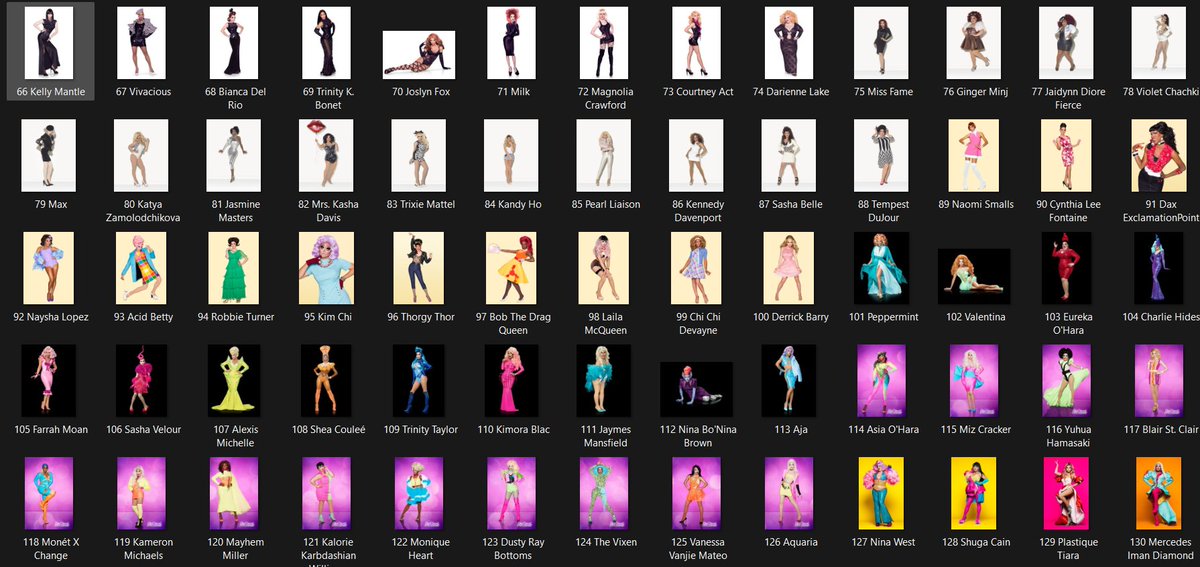Pick the 75 Miss Fame thumbnail
The width and height of the screenshot is (1200, 567).
coord(881,43)
